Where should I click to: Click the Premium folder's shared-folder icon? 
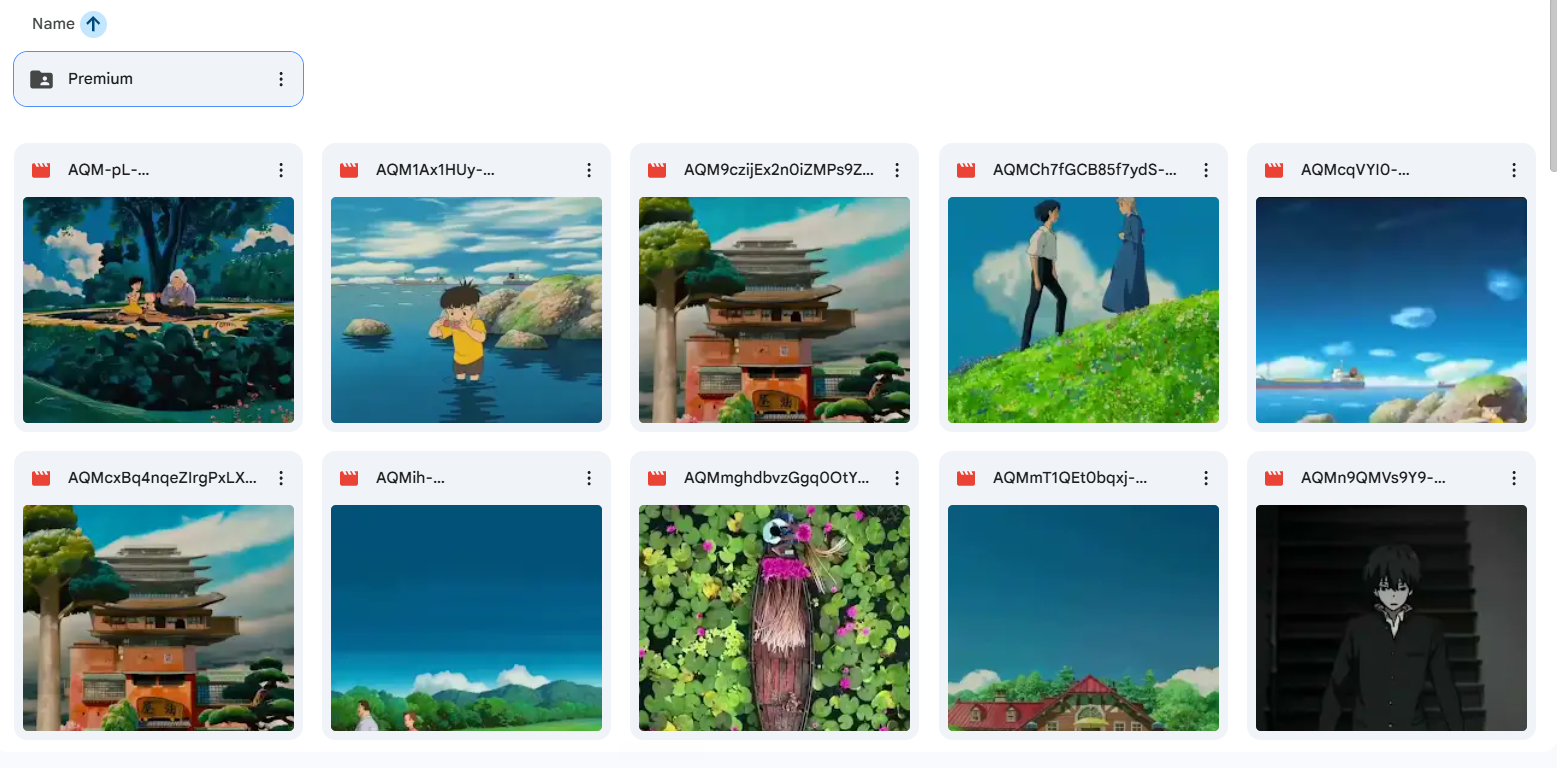(41, 79)
